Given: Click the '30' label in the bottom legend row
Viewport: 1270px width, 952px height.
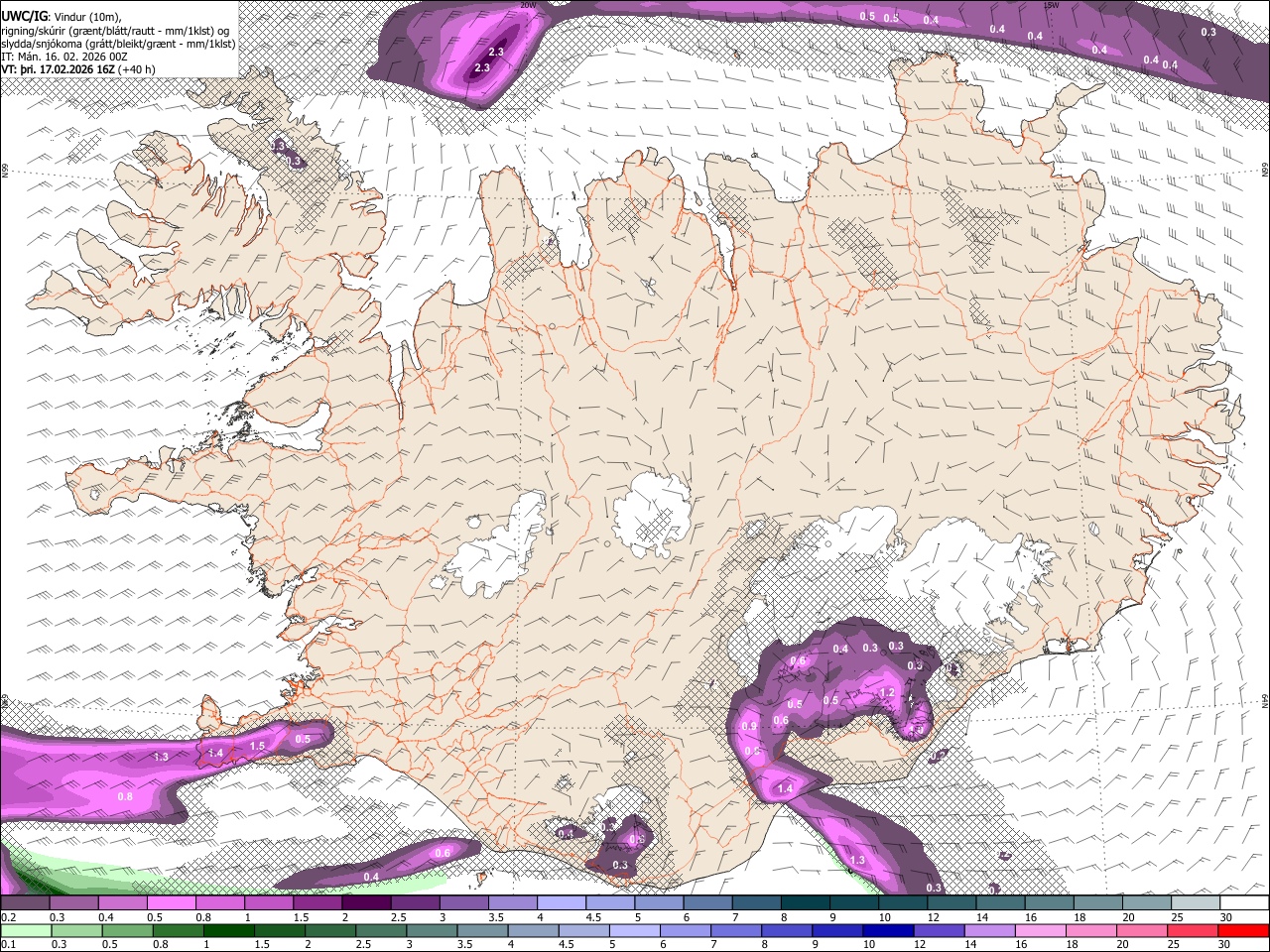Looking at the screenshot, I should (x=1226, y=945).
